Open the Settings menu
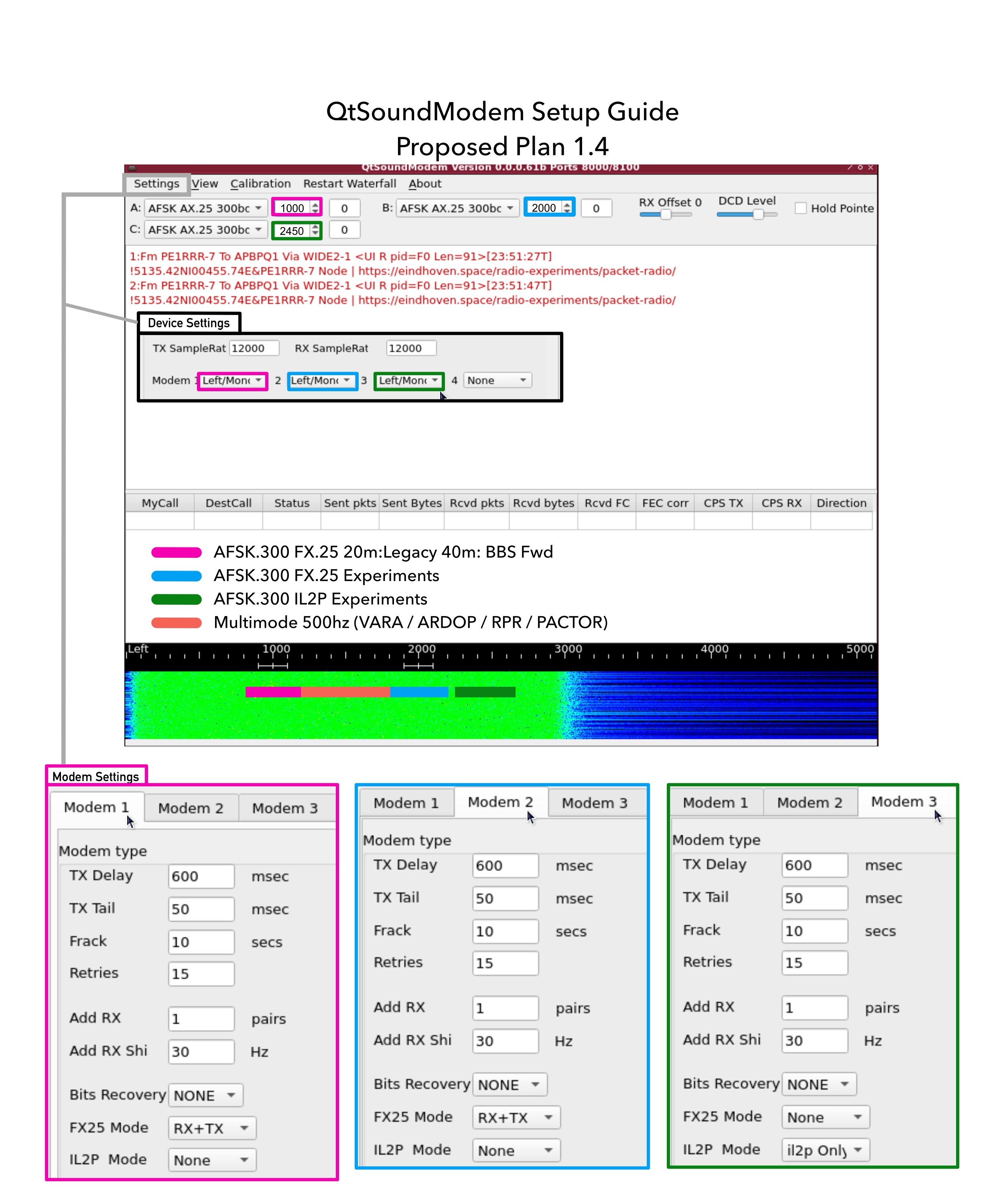 click(156, 184)
